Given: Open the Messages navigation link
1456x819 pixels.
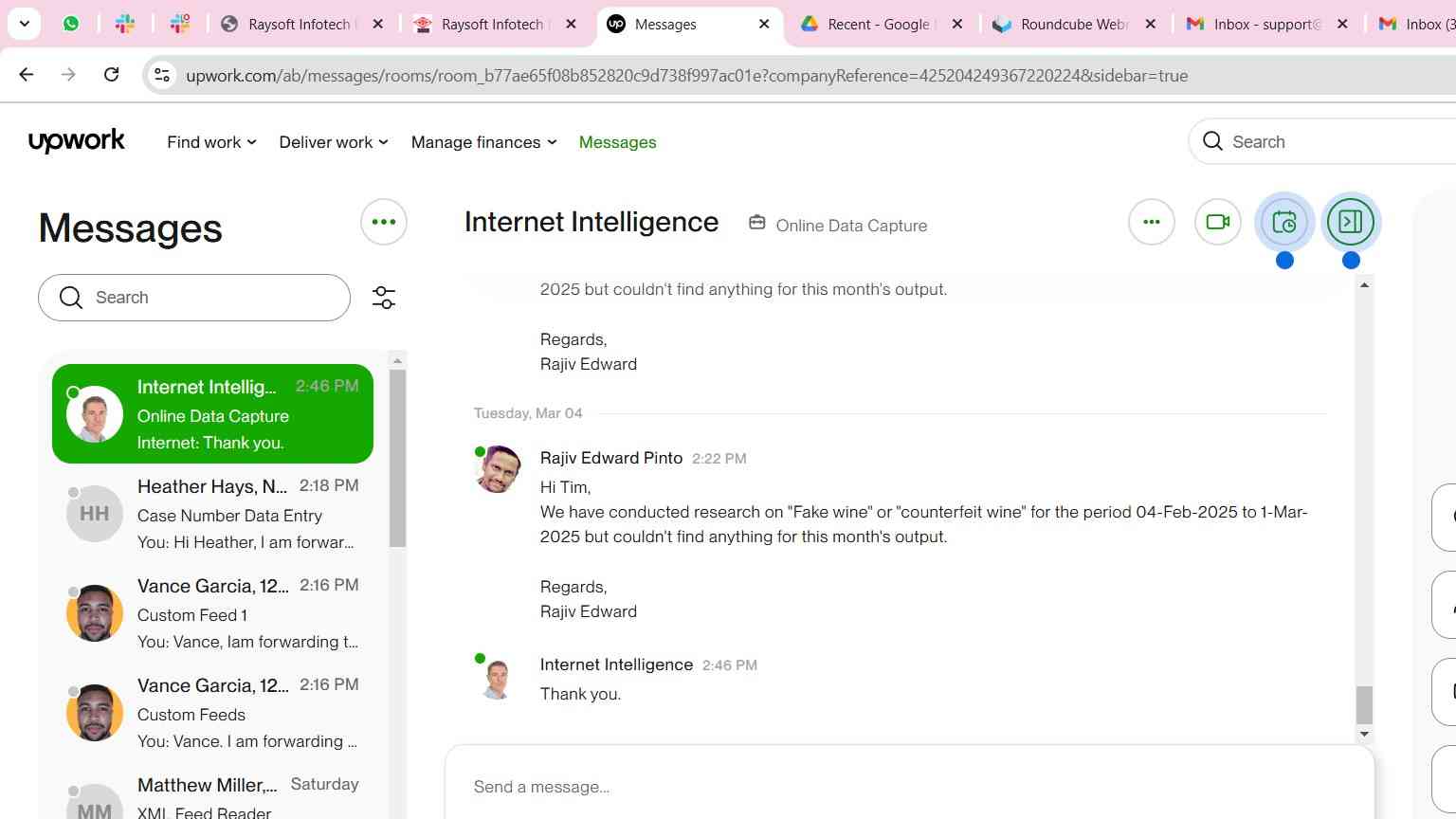Looking at the screenshot, I should [x=617, y=142].
